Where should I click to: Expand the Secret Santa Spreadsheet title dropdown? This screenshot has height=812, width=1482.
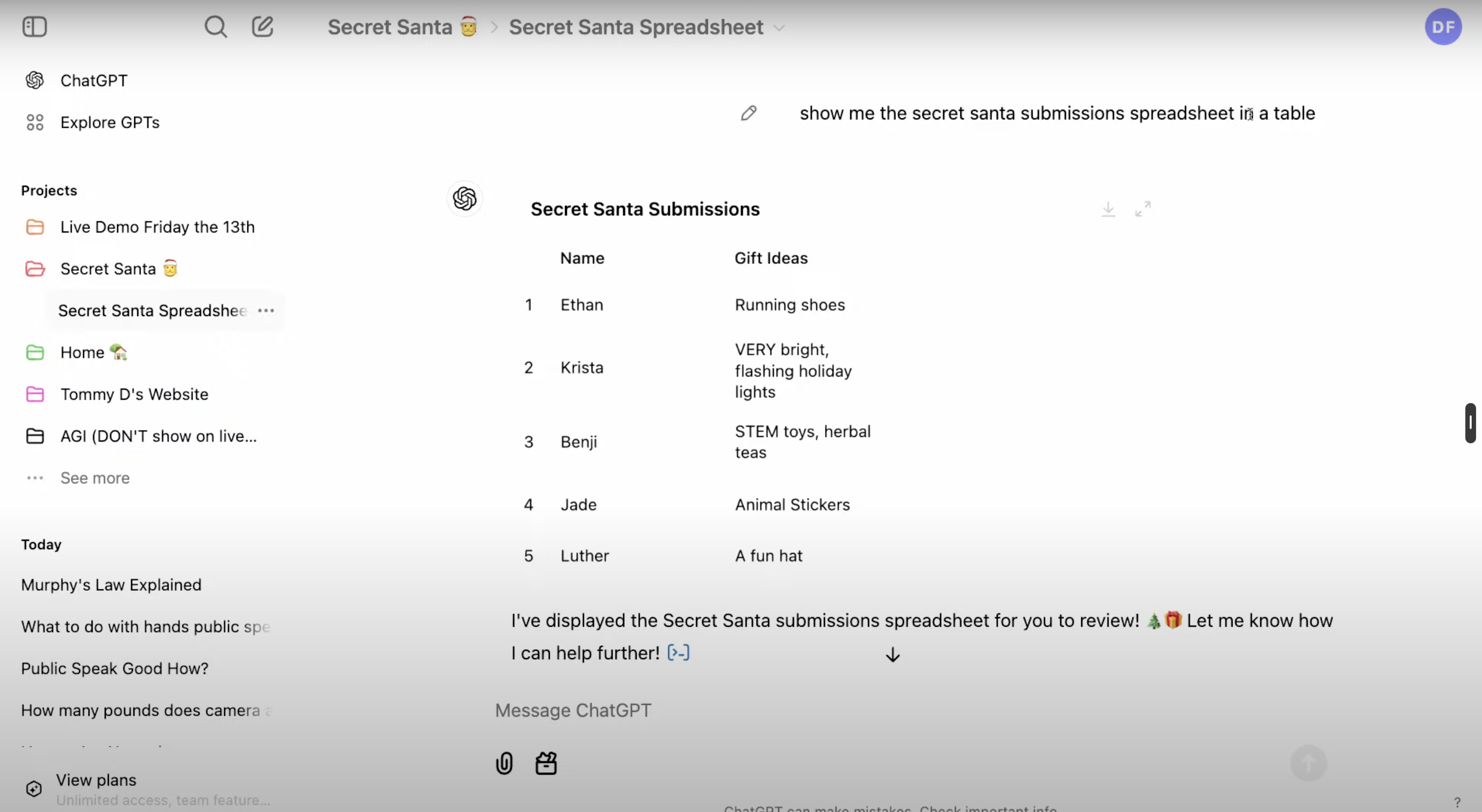coord(779,28)
